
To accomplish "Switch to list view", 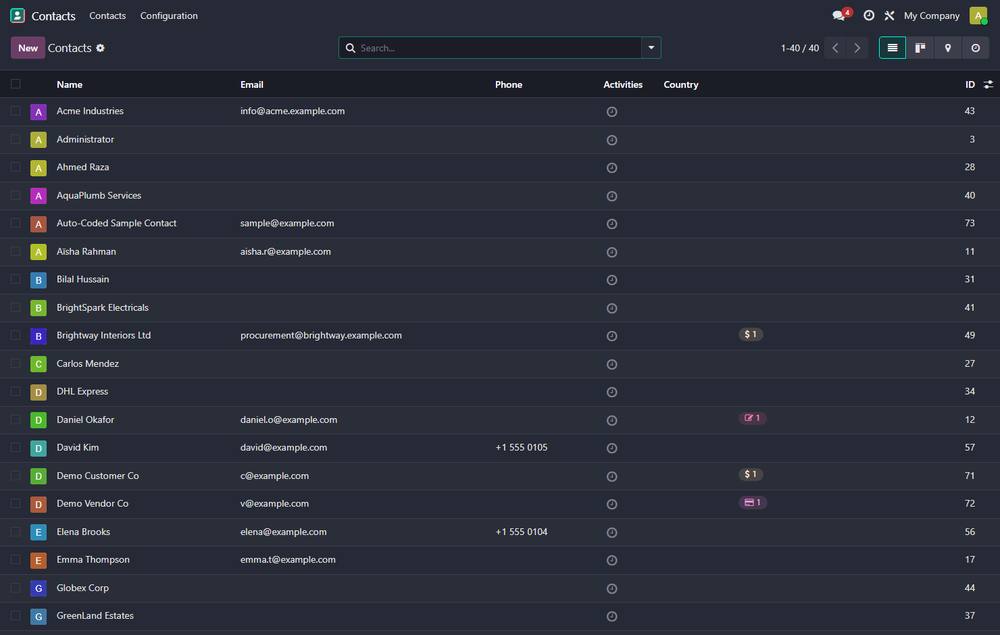I will [892, 48].
